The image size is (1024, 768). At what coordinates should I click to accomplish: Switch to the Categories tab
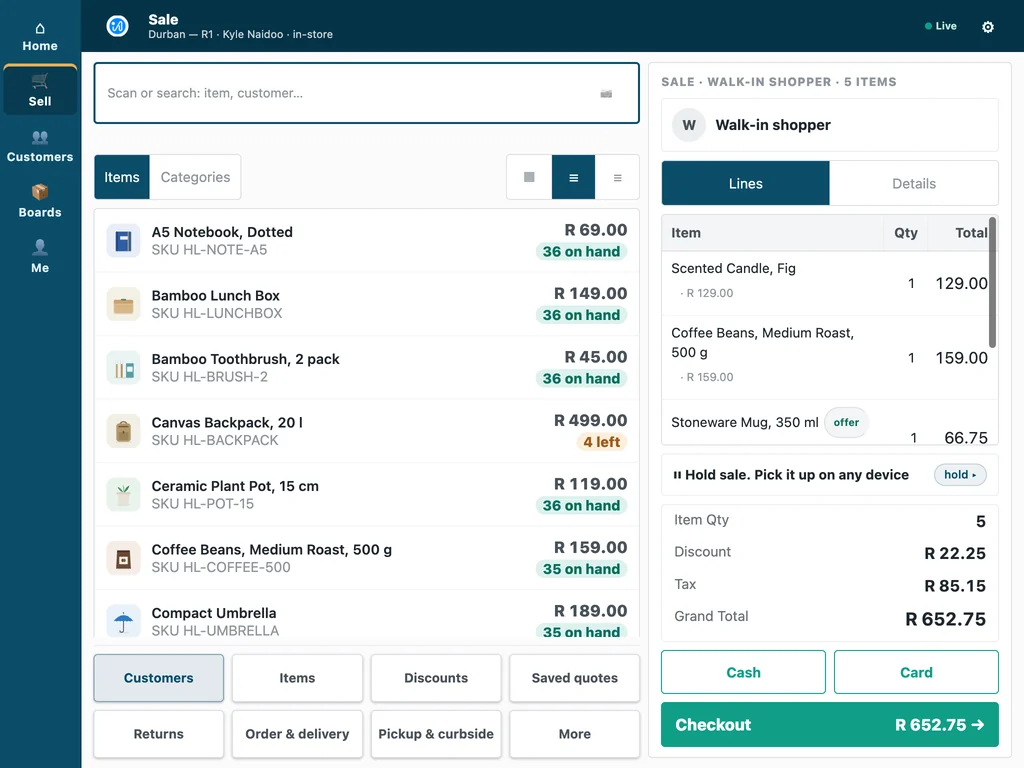(195, 177)
